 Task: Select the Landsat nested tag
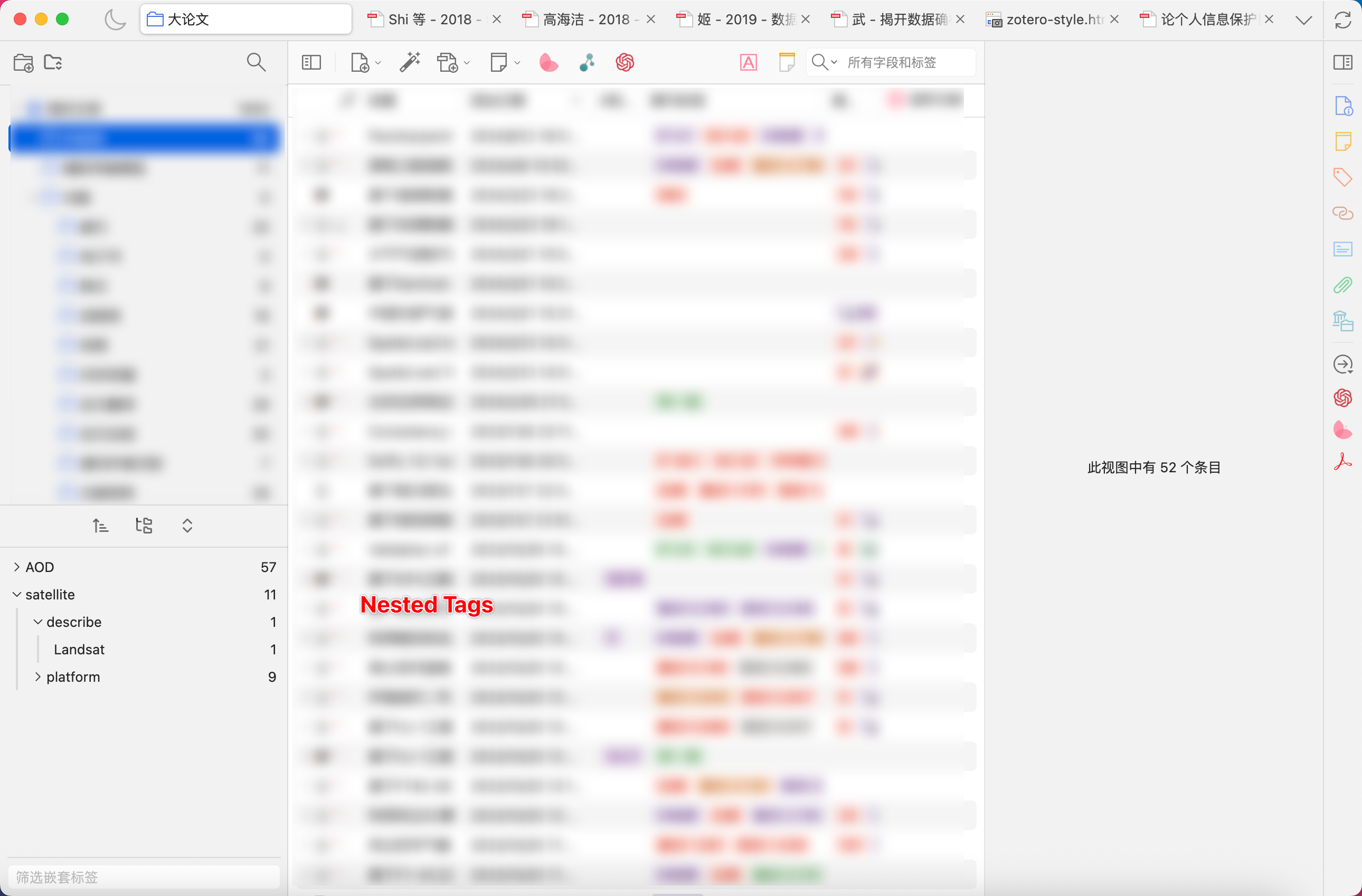pyautogui.click(x=79, y=650)
